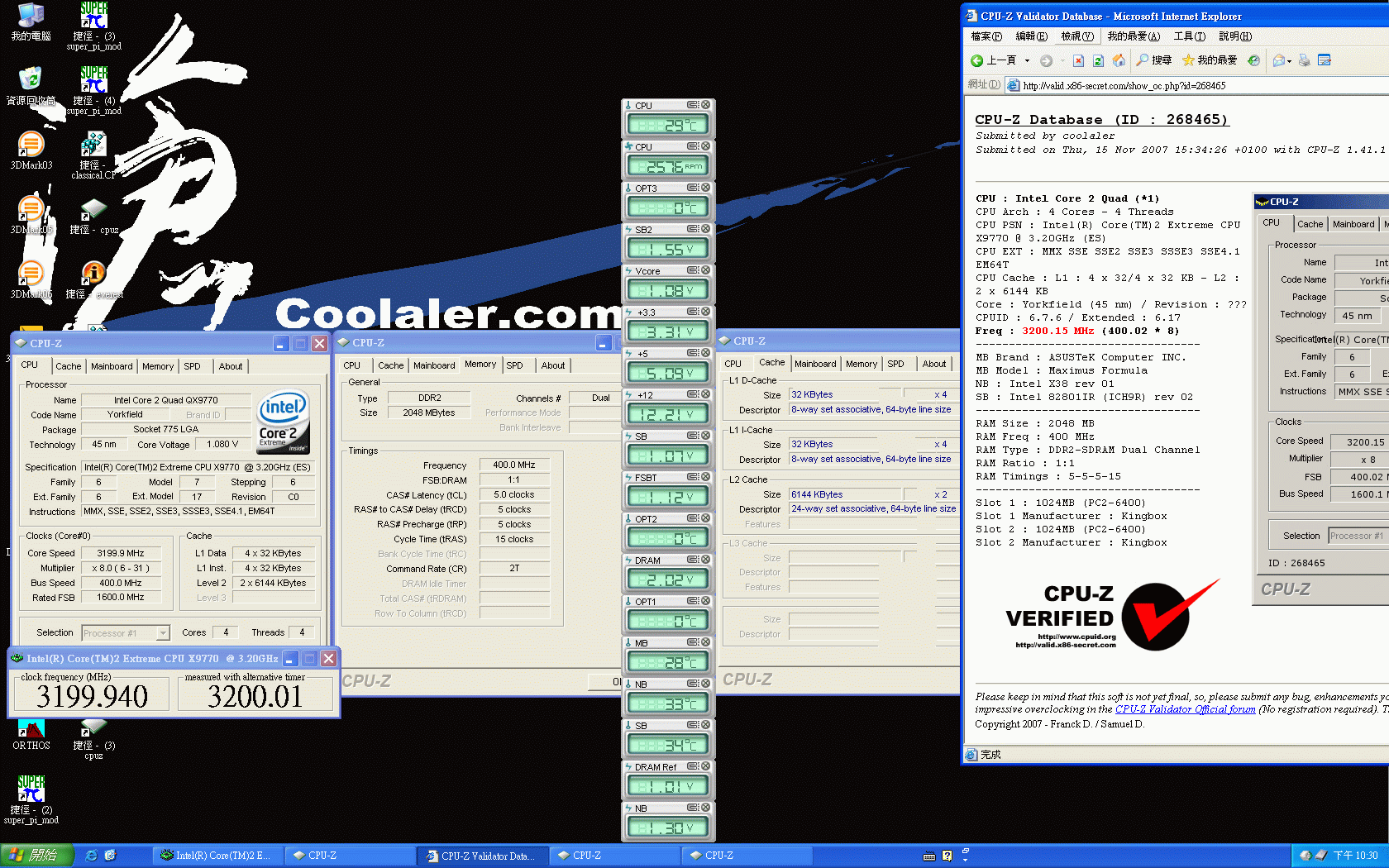Switch to Cache tab in left CPU-Z window
Screen dimensions: 1389x868
coord(68,366)
